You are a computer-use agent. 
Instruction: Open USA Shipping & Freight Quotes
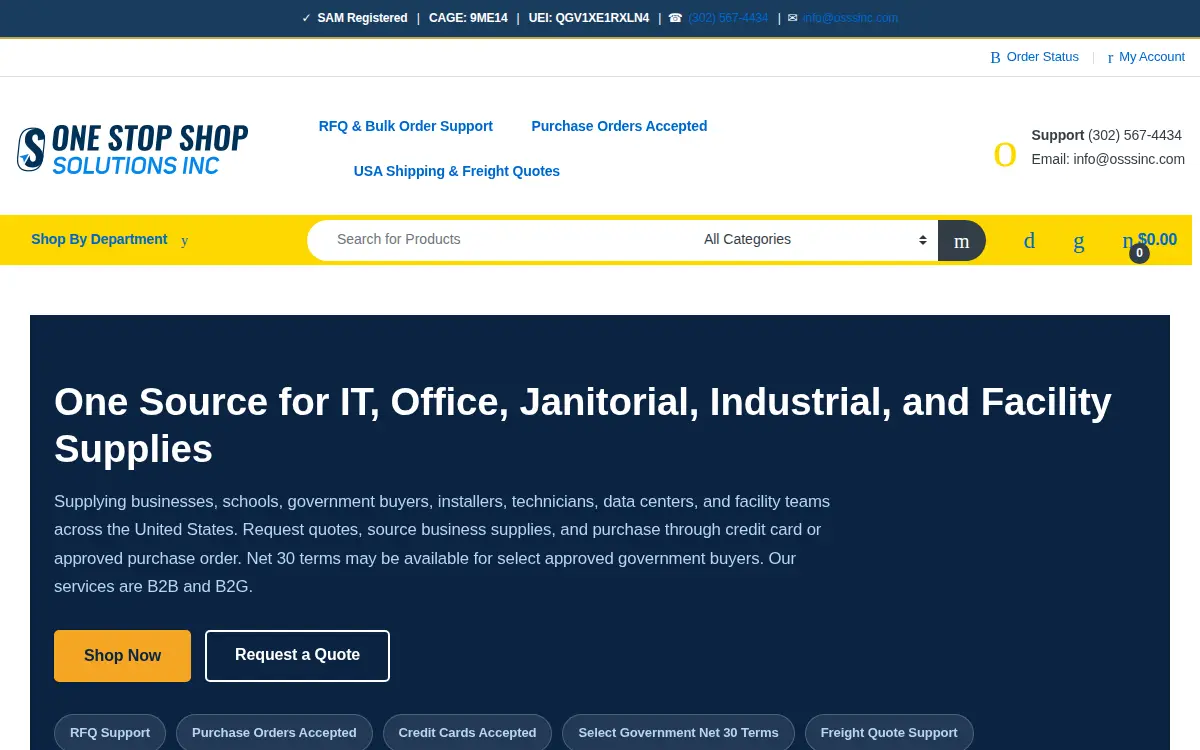457,171
